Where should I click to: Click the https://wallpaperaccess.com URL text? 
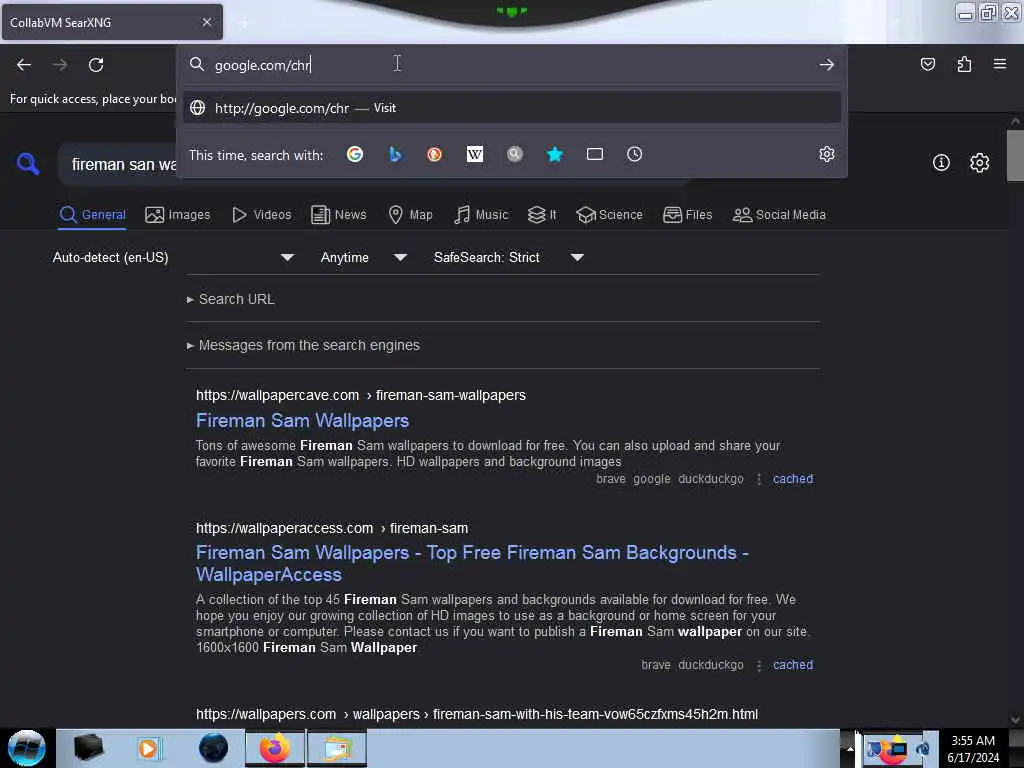point(285,528)
